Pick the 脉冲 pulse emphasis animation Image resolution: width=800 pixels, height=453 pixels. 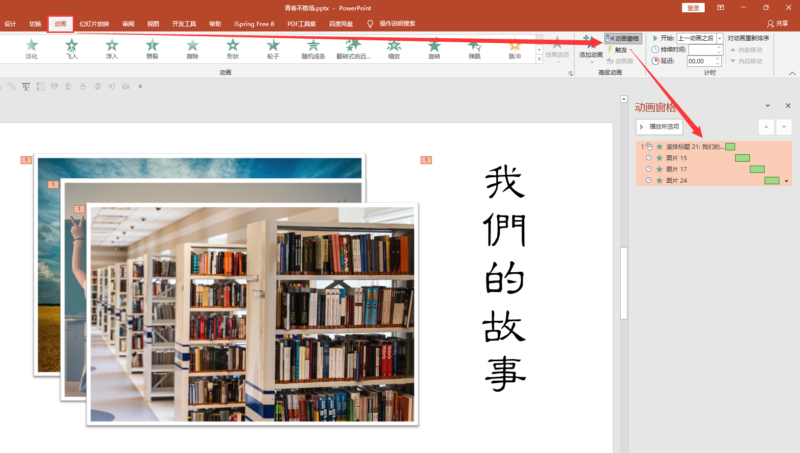click(x=515, y=47)
